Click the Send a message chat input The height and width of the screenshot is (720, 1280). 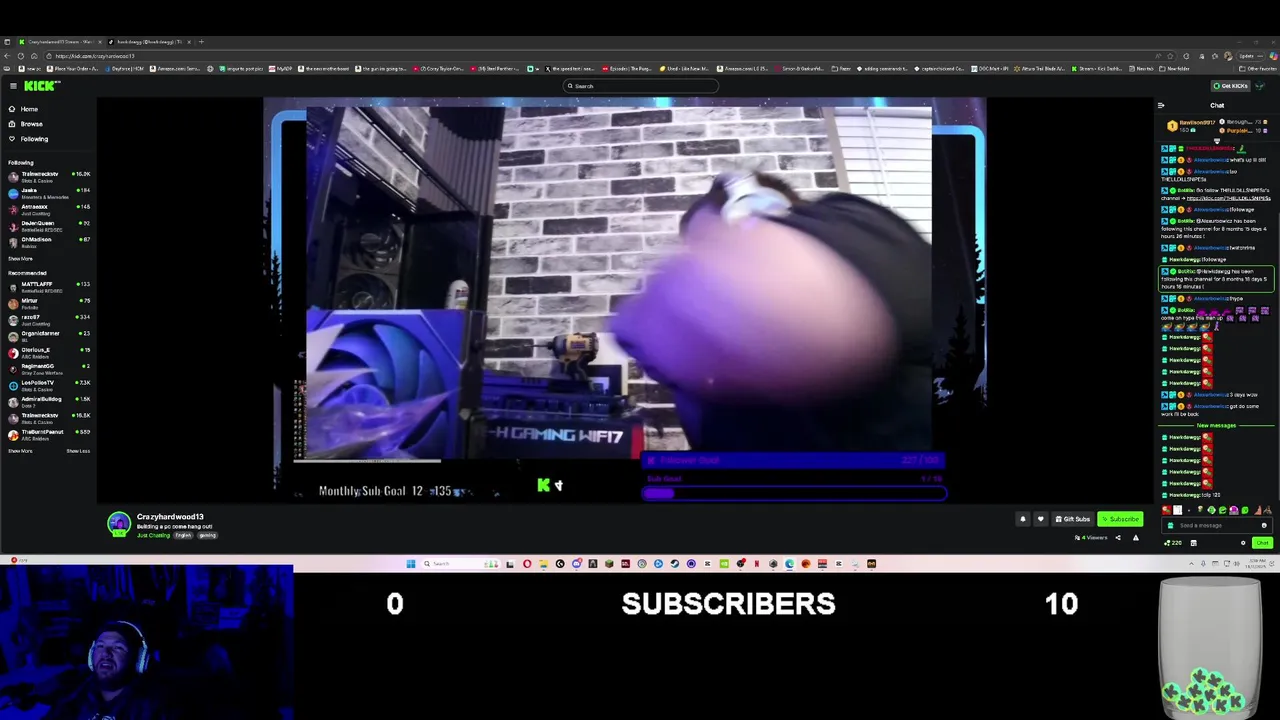tap(1215, 526)
